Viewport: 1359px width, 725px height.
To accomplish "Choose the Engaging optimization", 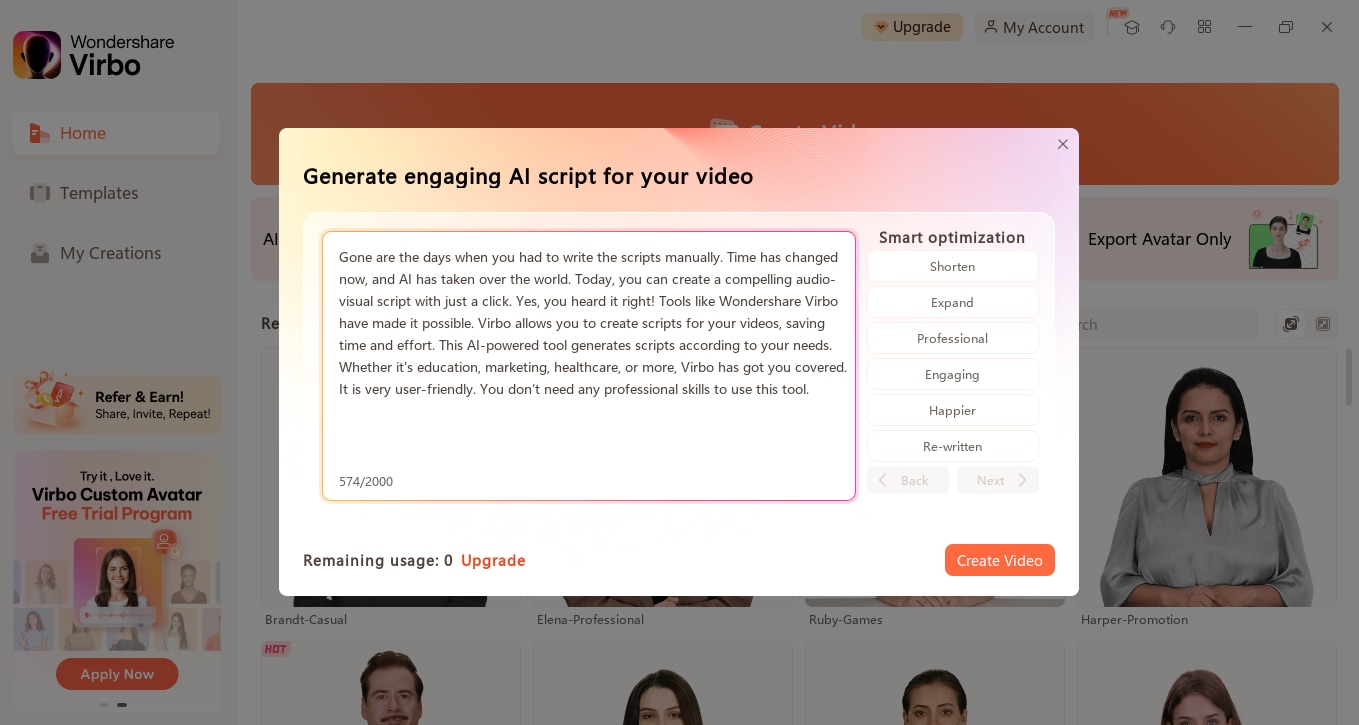I will click(952, 374).
